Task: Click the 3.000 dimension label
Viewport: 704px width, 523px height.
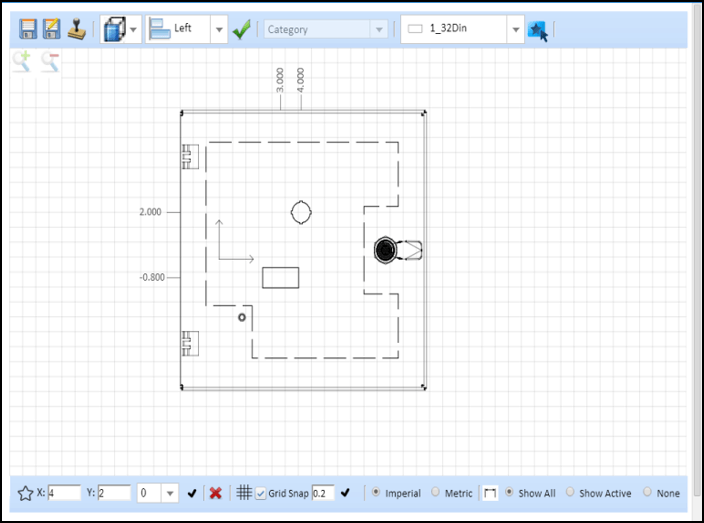Action: click(280, 80)
